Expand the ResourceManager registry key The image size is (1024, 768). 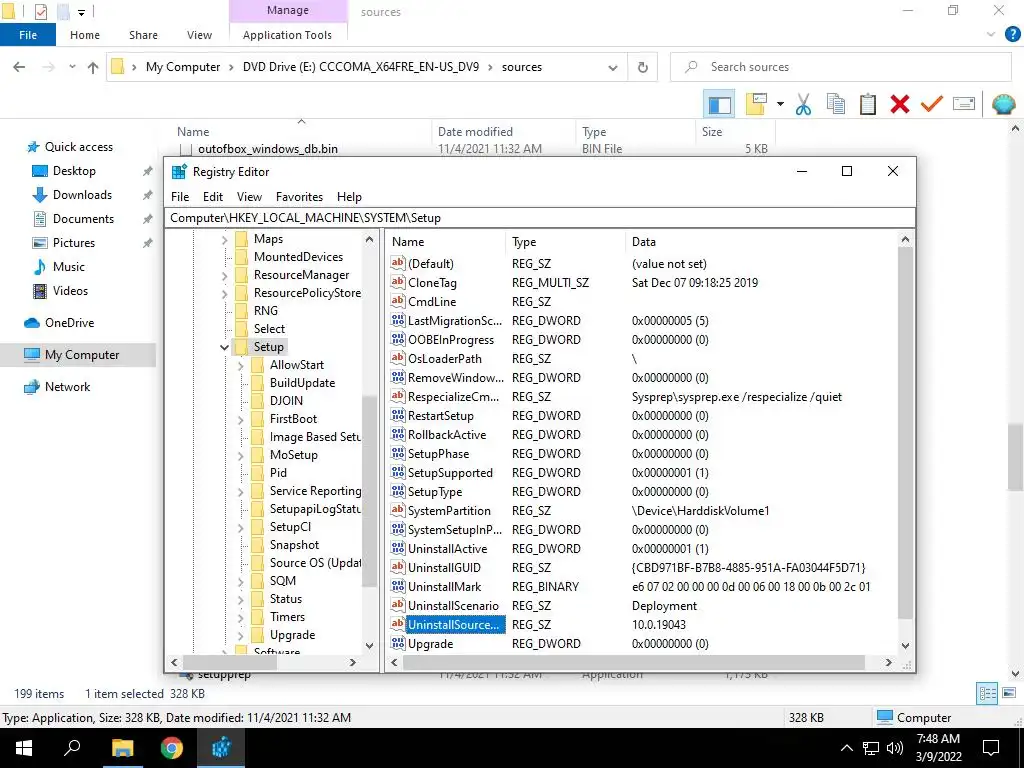[224, 276]
